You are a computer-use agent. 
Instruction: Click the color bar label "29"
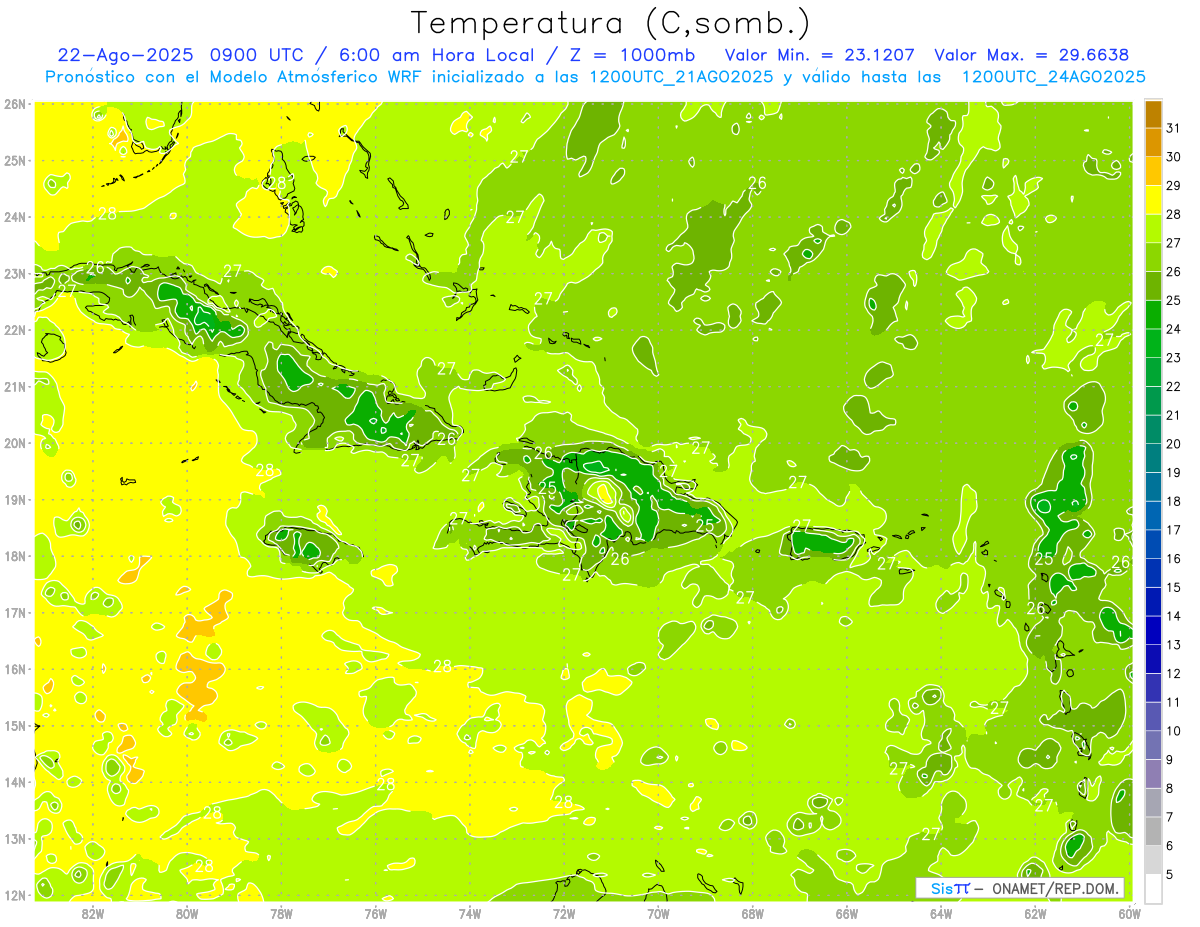[1173, 185]
